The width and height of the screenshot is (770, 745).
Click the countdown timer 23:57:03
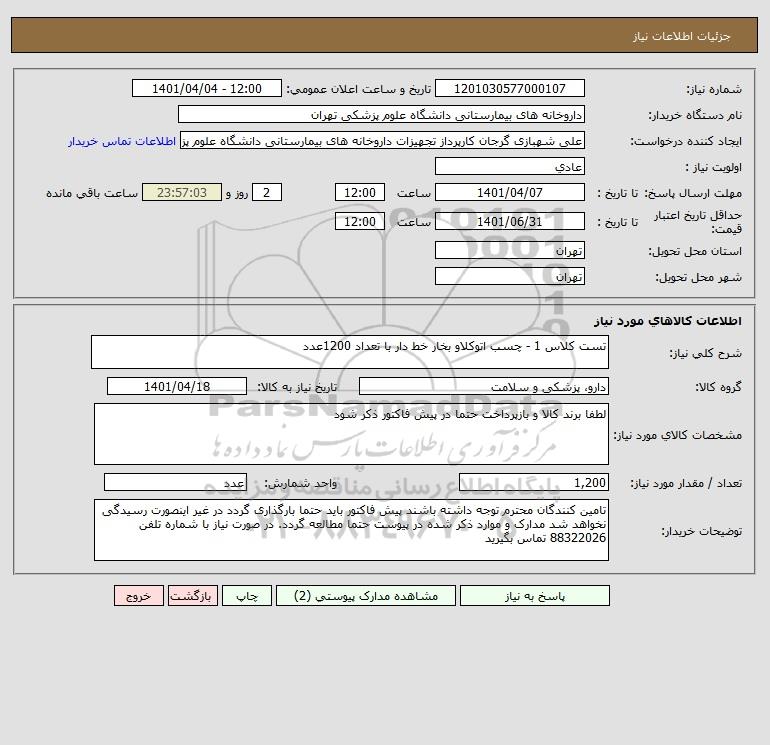(x=182, y=193)
